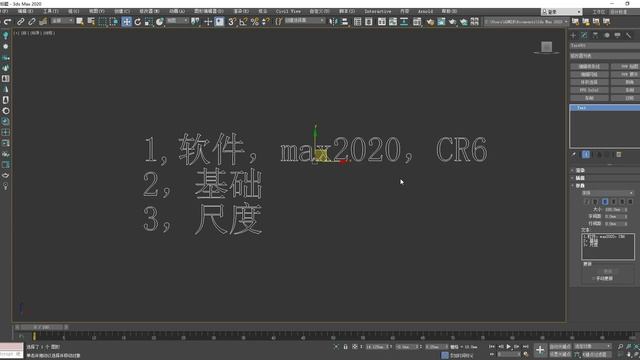640x360 pixels.
Task: Open the 编辑(E) menu
Action: tap(25, 11)
